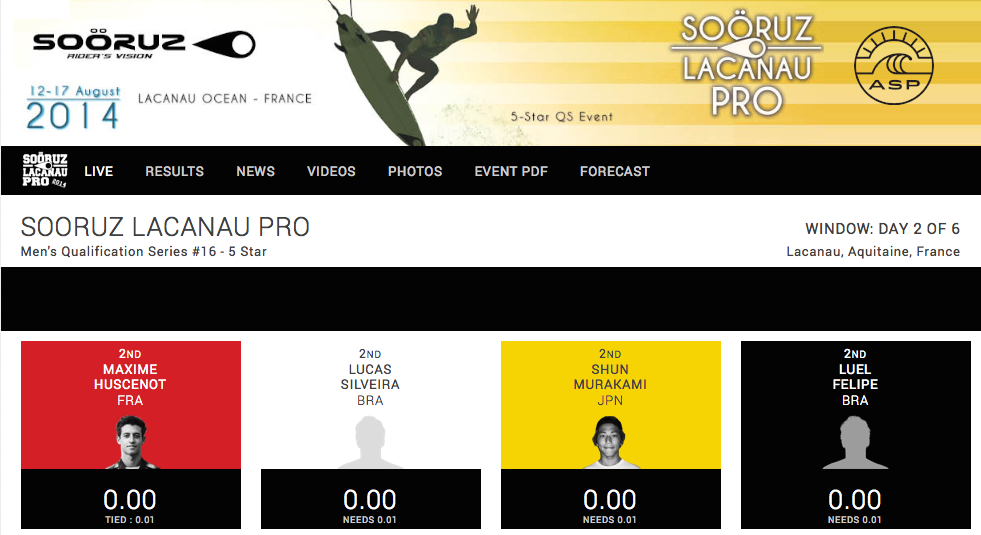The height and width of the screenshot is (535, 981).
Task: Click the Sooruz Lacanau Pro page title
Action: 165,227
